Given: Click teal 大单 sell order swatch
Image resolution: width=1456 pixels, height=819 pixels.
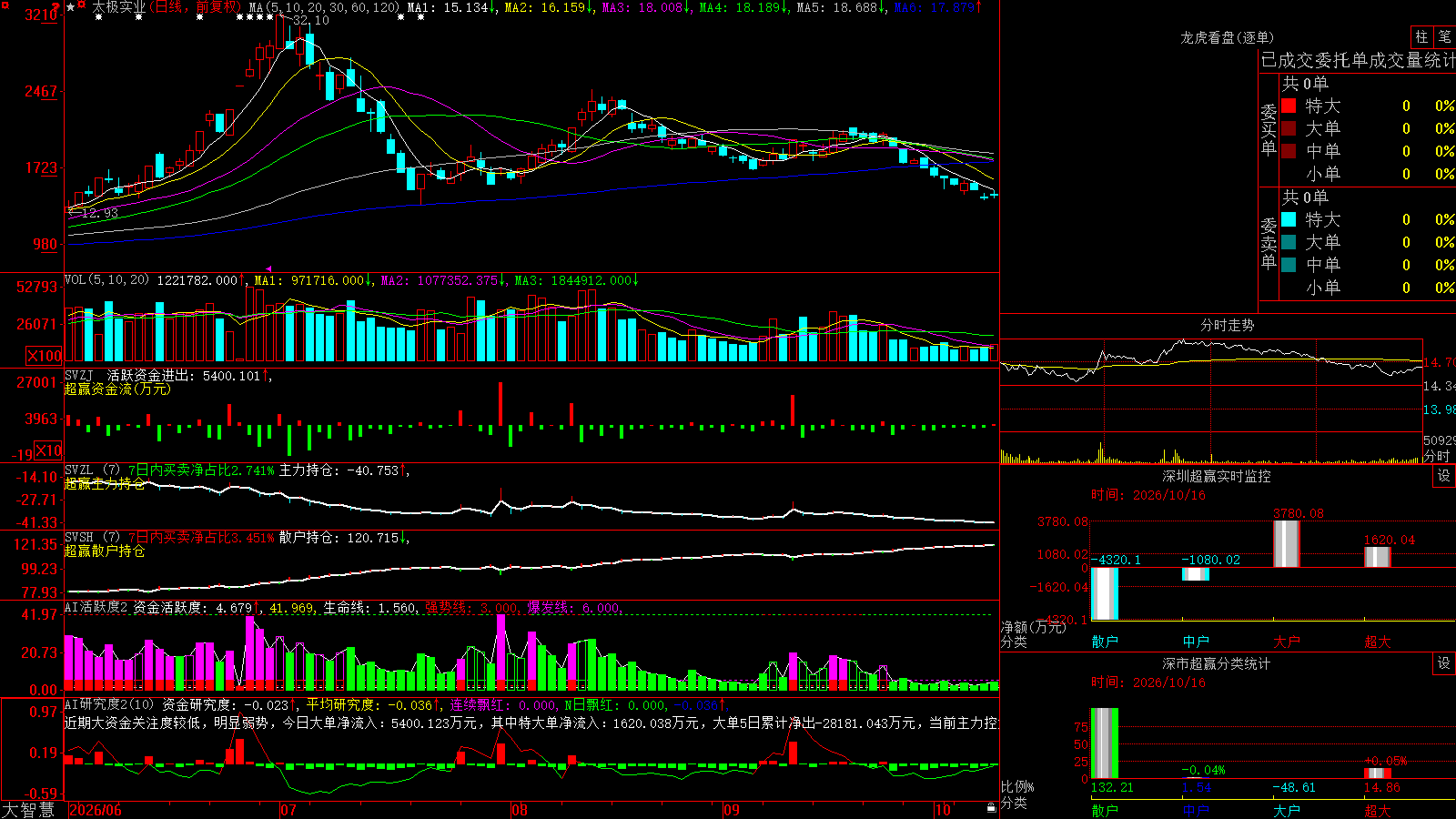Looking at the screenshot, I should [x=1289, y=242].
